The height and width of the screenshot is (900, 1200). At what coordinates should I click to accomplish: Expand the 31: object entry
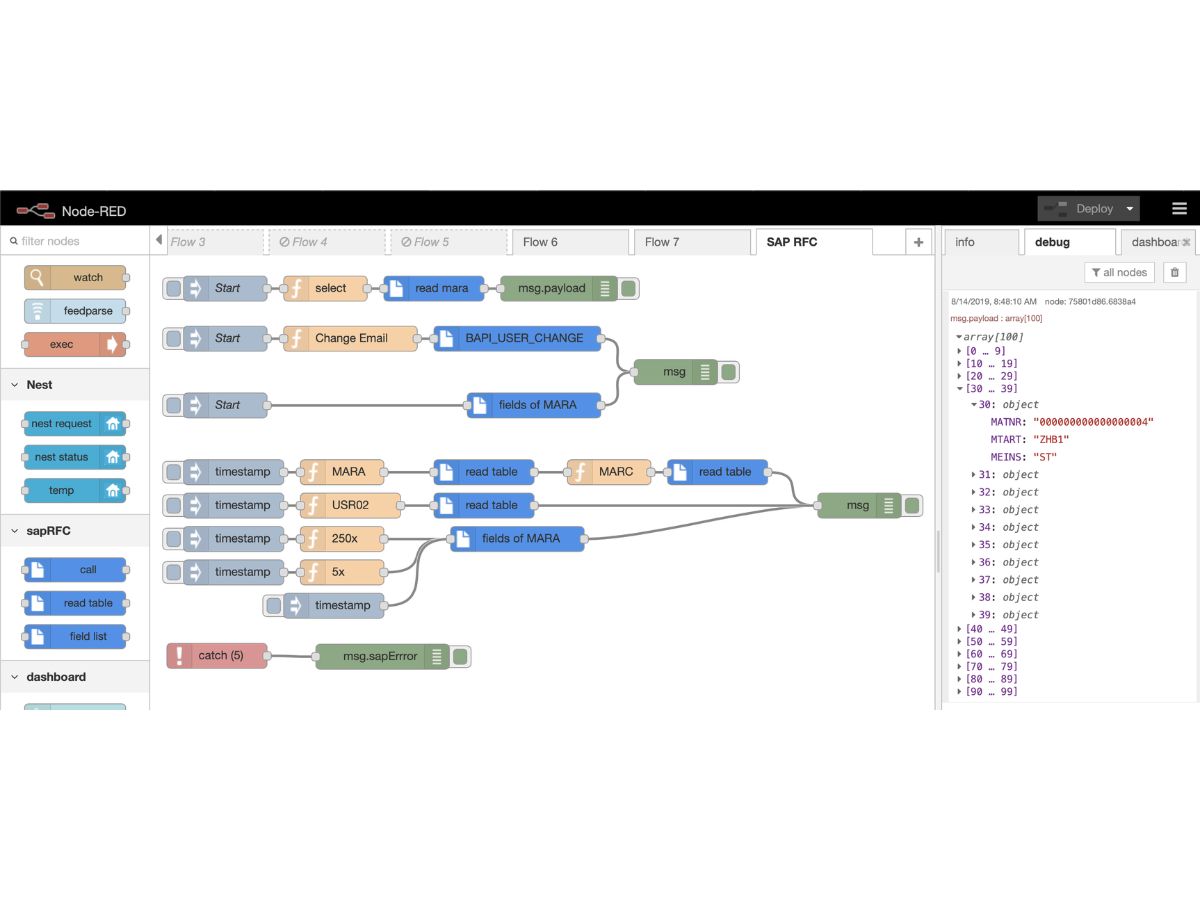click(x=974, y=475)
